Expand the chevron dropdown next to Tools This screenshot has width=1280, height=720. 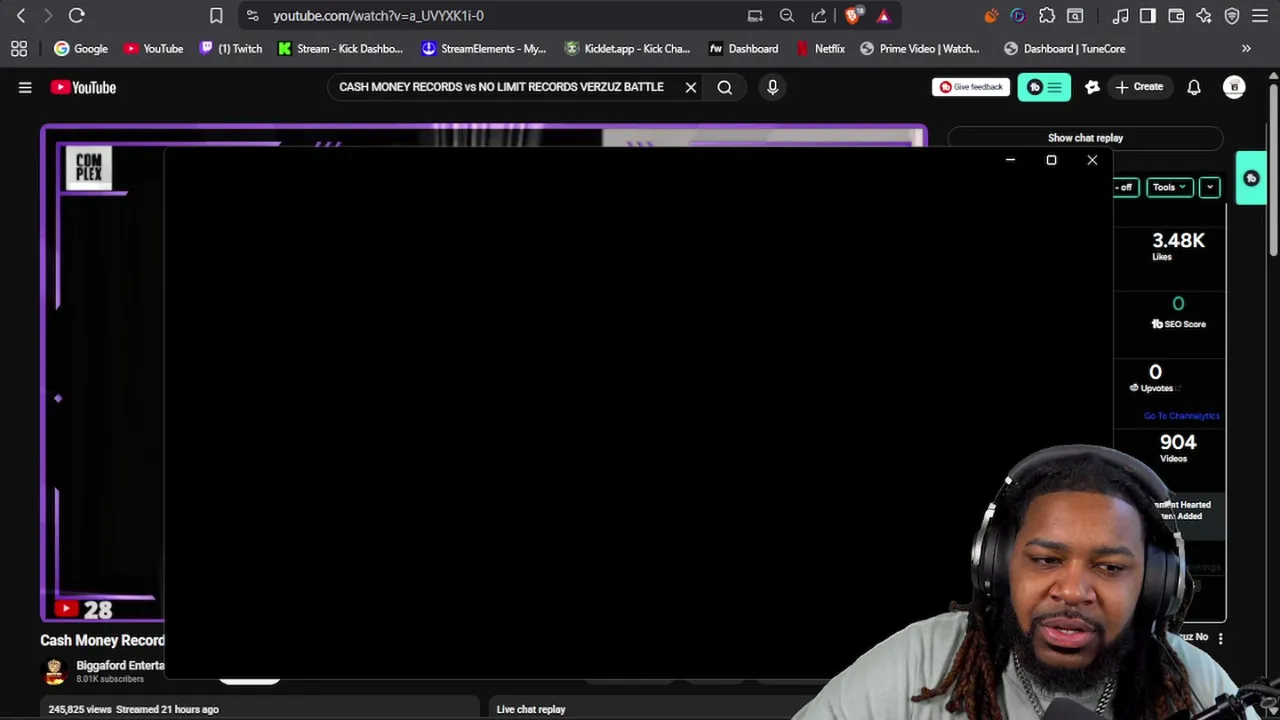pos(1210,187)
